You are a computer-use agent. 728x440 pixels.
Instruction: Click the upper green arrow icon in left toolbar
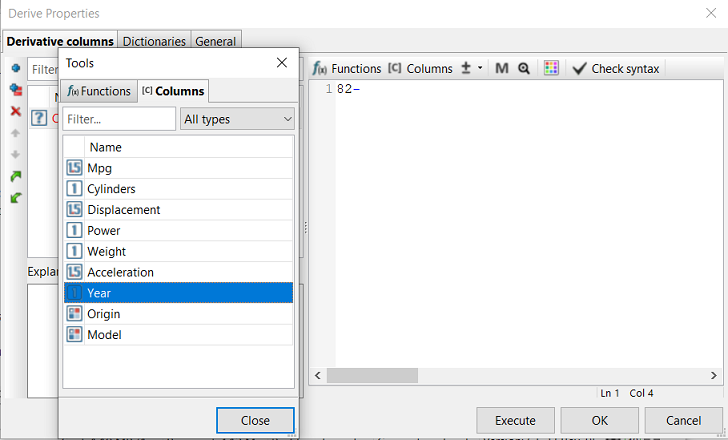click(15, 176)
